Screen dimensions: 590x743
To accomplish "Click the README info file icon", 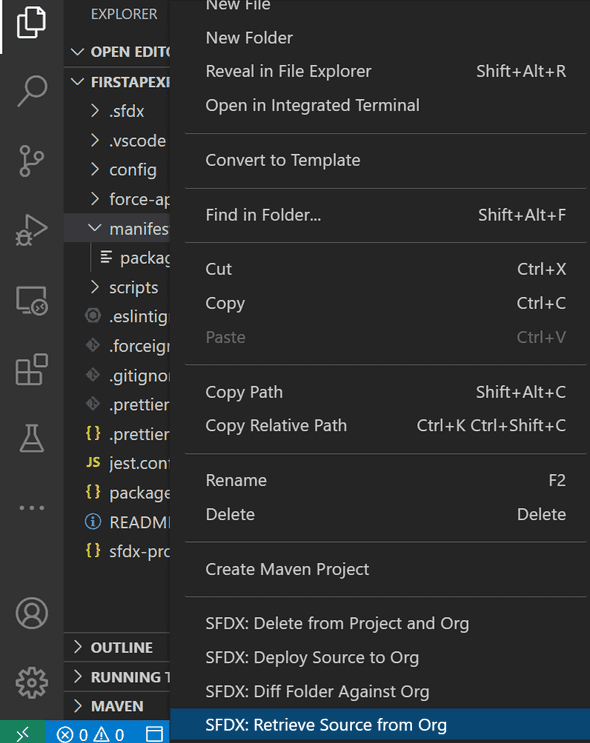I will [x=93, y=522].
